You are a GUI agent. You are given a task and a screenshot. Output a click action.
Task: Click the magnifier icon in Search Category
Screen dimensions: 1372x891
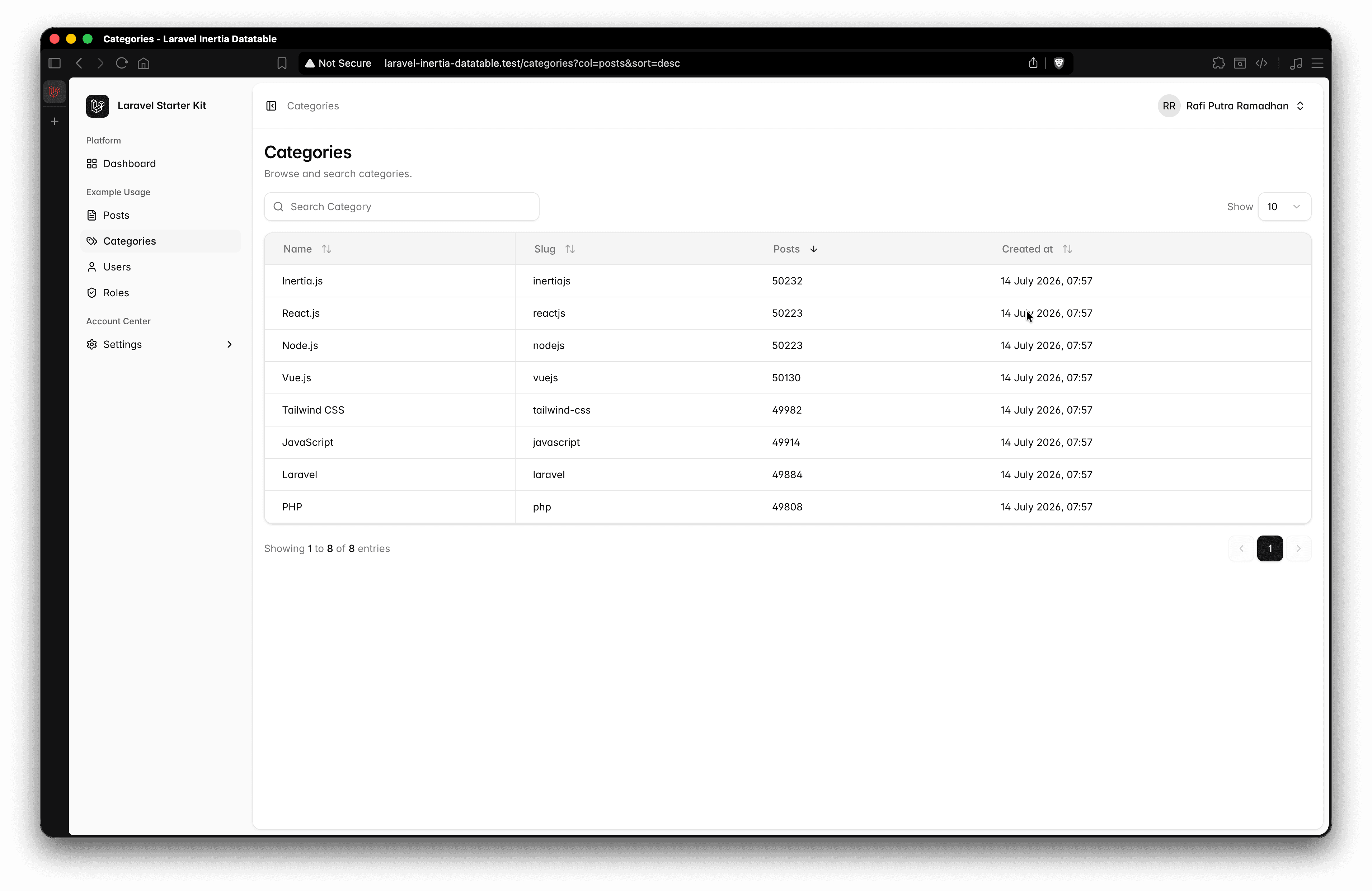[x=278, y=207]
